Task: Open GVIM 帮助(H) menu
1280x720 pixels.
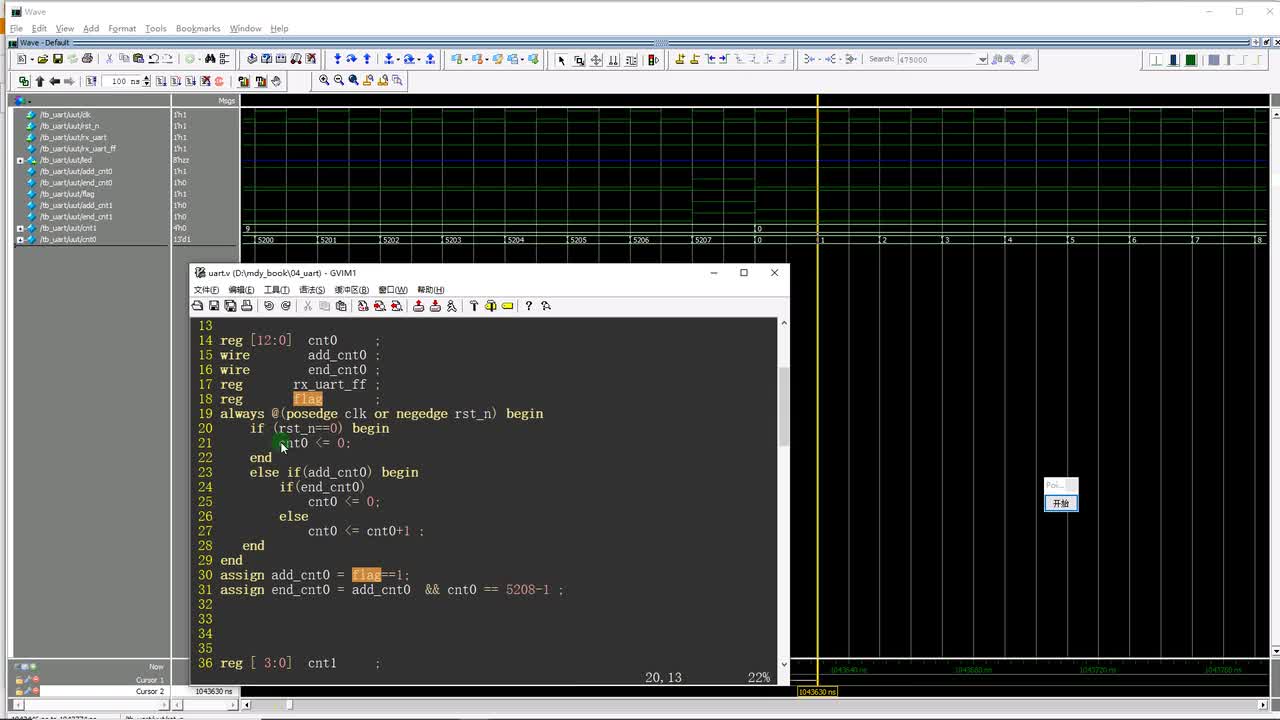Action: (431, 290)
